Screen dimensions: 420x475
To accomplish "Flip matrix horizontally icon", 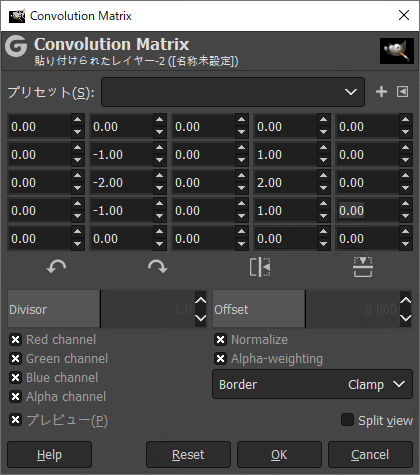I will [260, 267].
